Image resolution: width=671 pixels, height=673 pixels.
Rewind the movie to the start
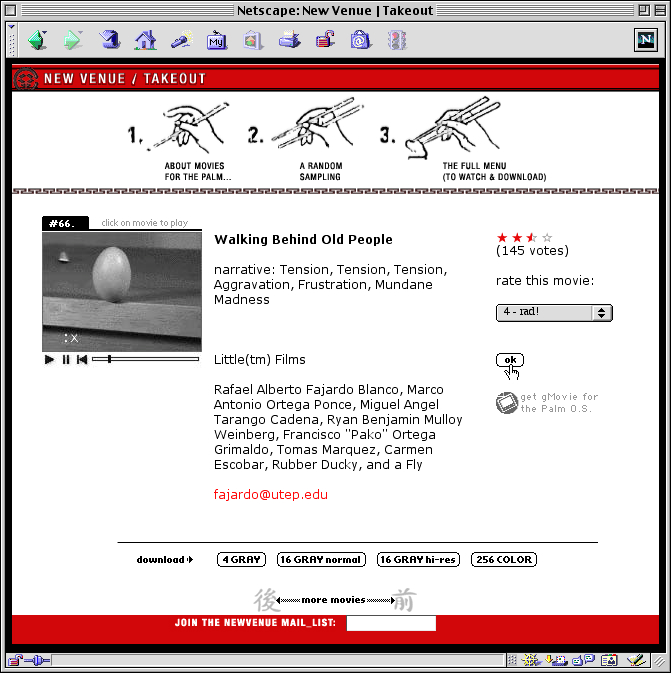(x=82, y=359)
